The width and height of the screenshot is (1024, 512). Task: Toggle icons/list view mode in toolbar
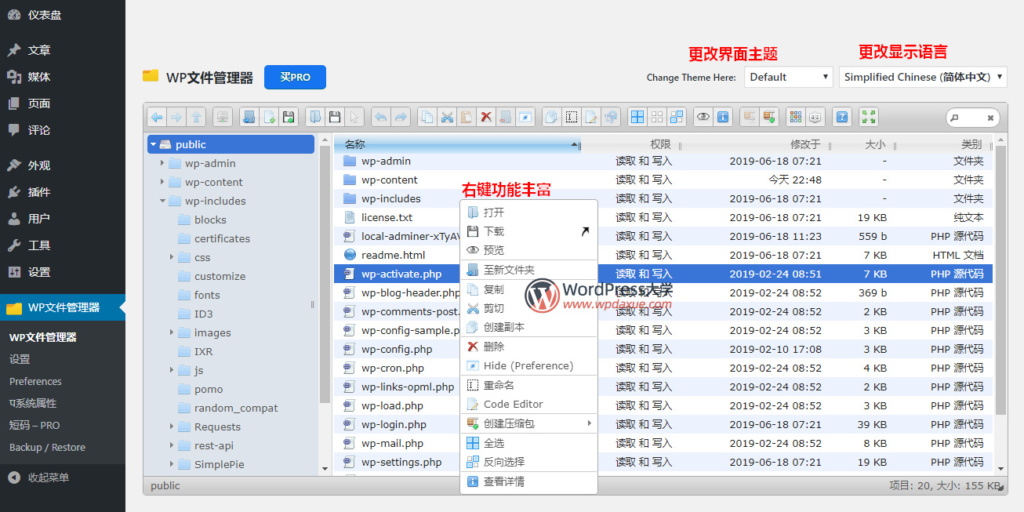click(x=795, y=117)
